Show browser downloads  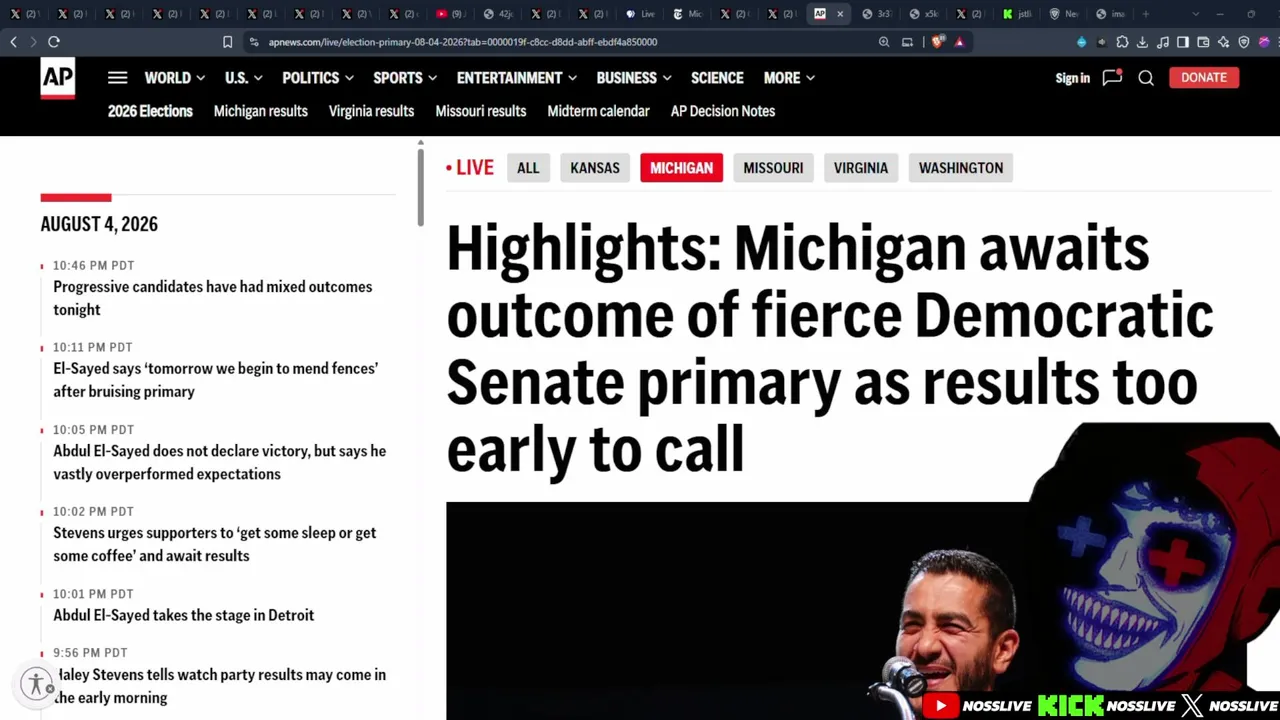1142,42
